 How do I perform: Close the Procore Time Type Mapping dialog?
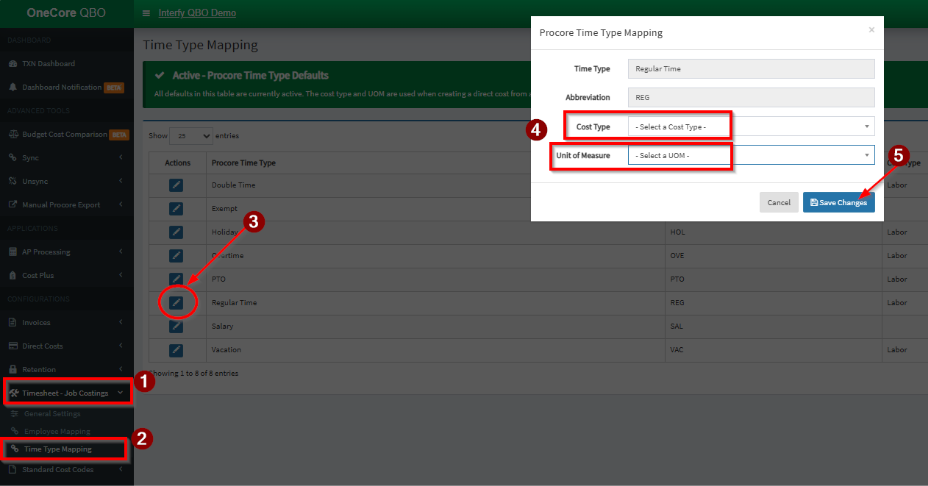point(871,30)
